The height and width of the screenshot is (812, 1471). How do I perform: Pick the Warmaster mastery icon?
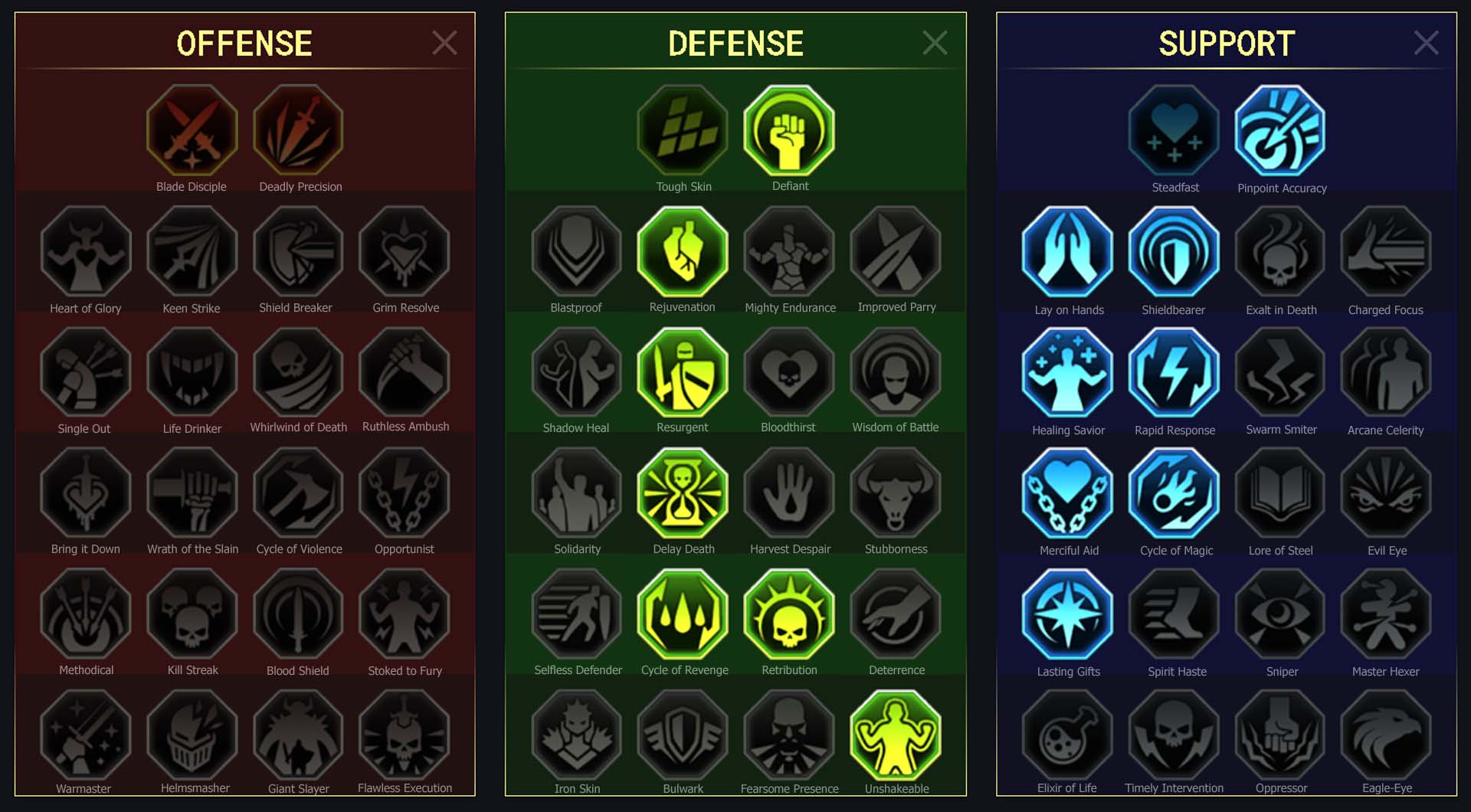pos(86,735)
